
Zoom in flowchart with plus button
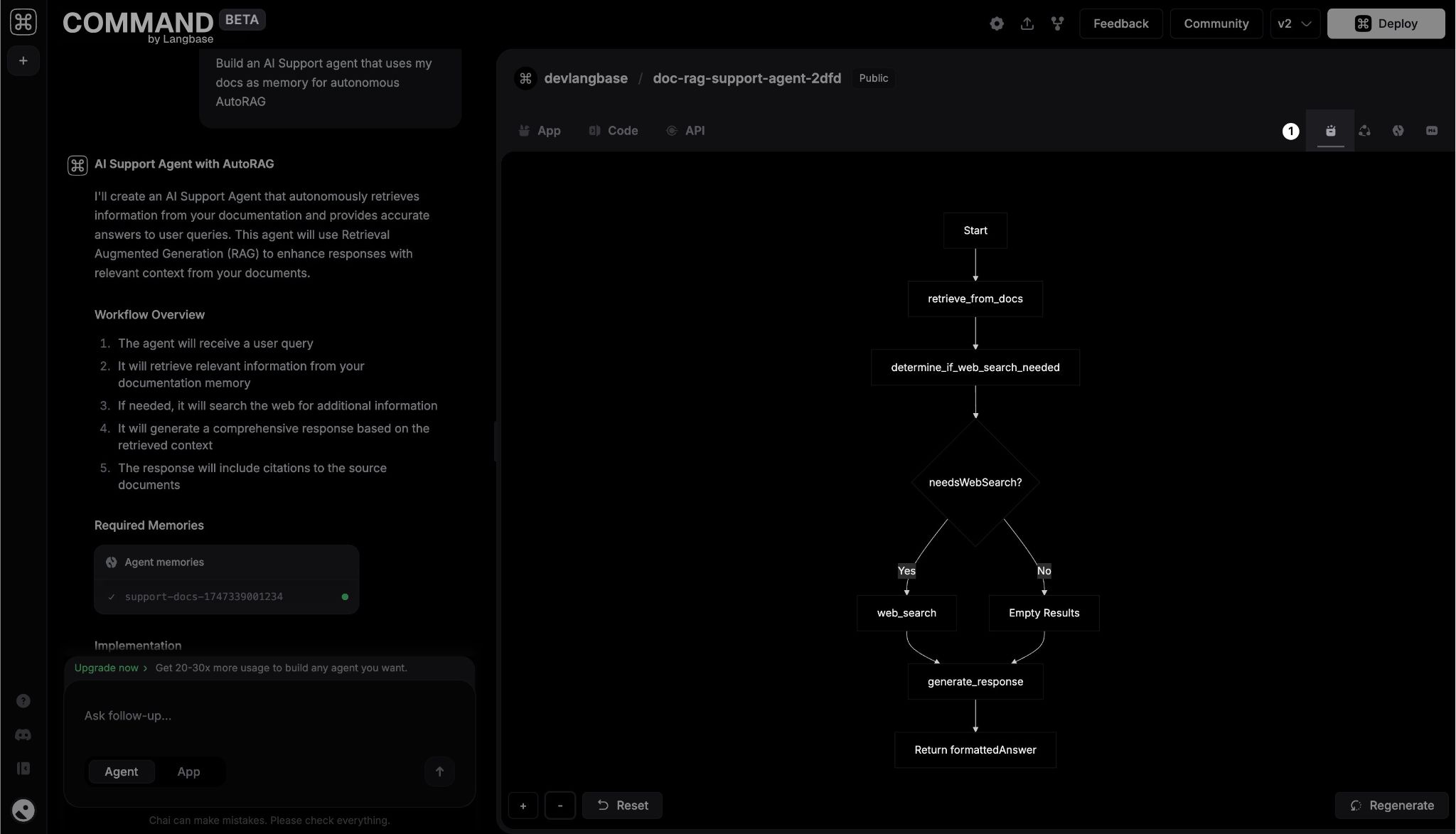pyautogui.click(x=523, y=806)
